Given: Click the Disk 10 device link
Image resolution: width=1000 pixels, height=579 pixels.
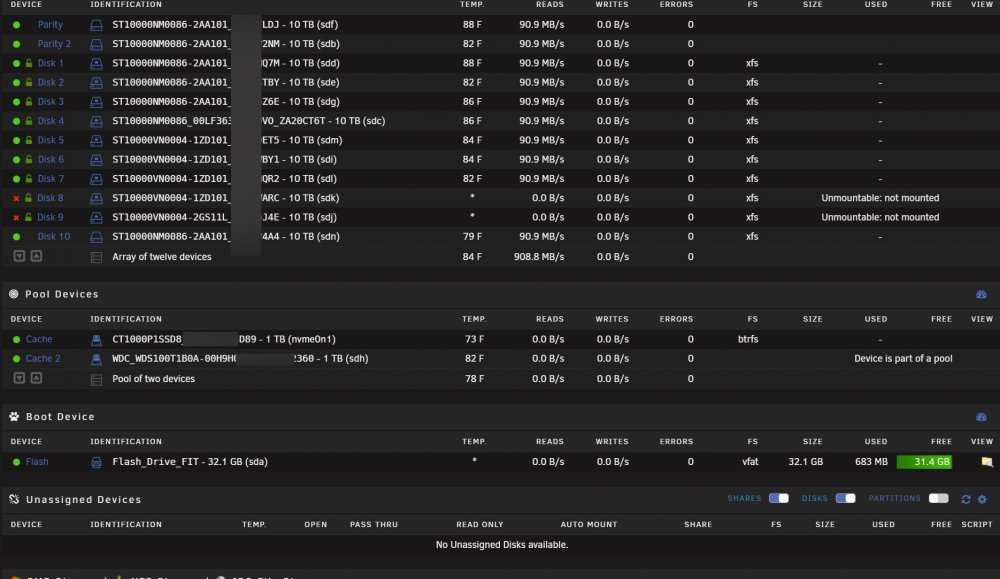Looking at the screenshot, I should (x=54, y=237).
